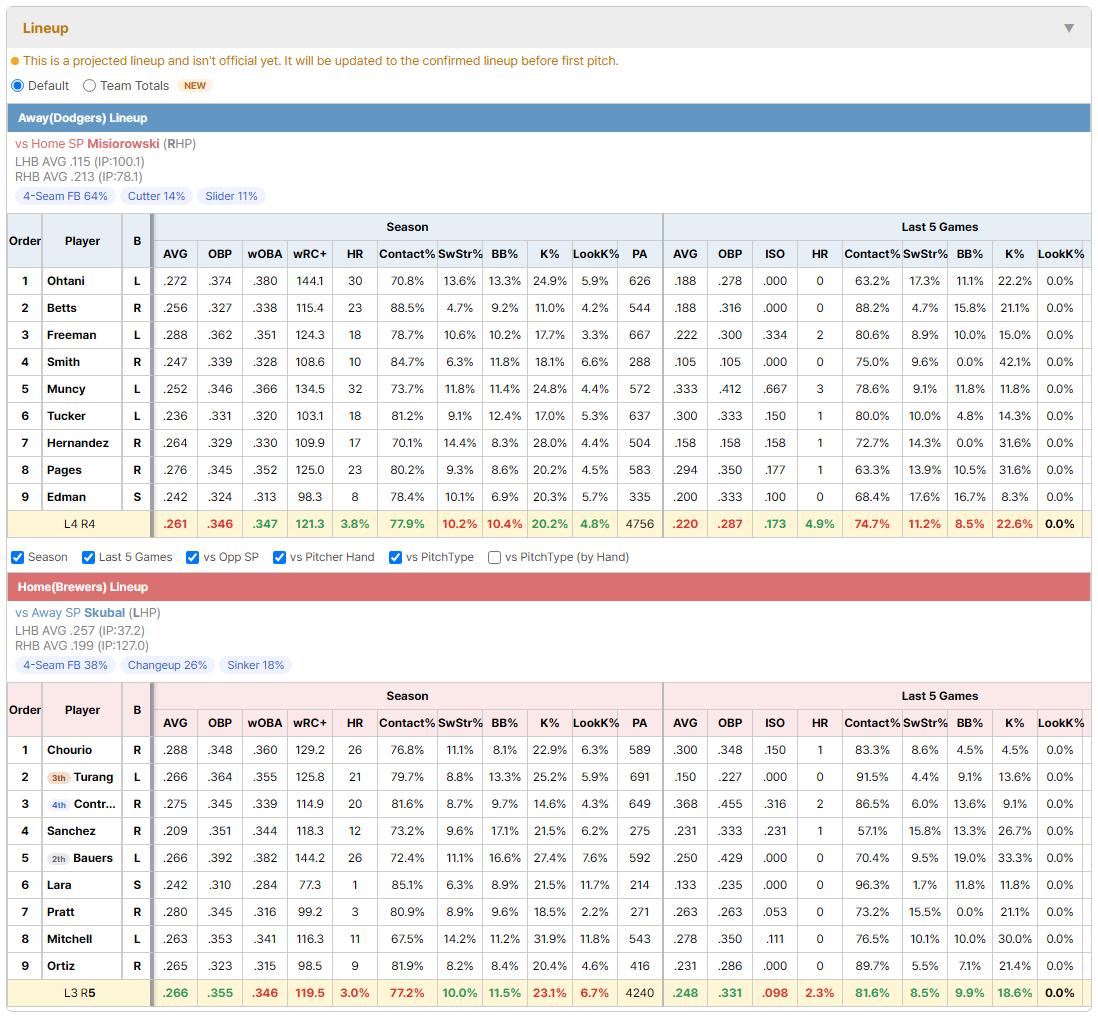
Task: Uncheck the Last 5 Games checkbox
Action: (88, 557)
